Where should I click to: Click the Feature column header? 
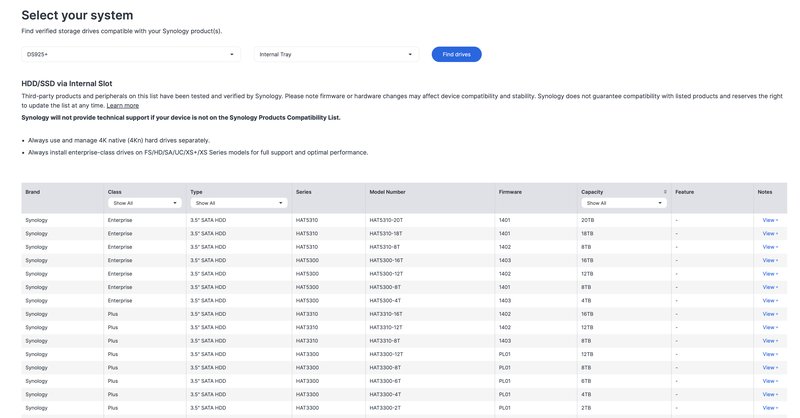pyautogui.click(x=684, y=192)
